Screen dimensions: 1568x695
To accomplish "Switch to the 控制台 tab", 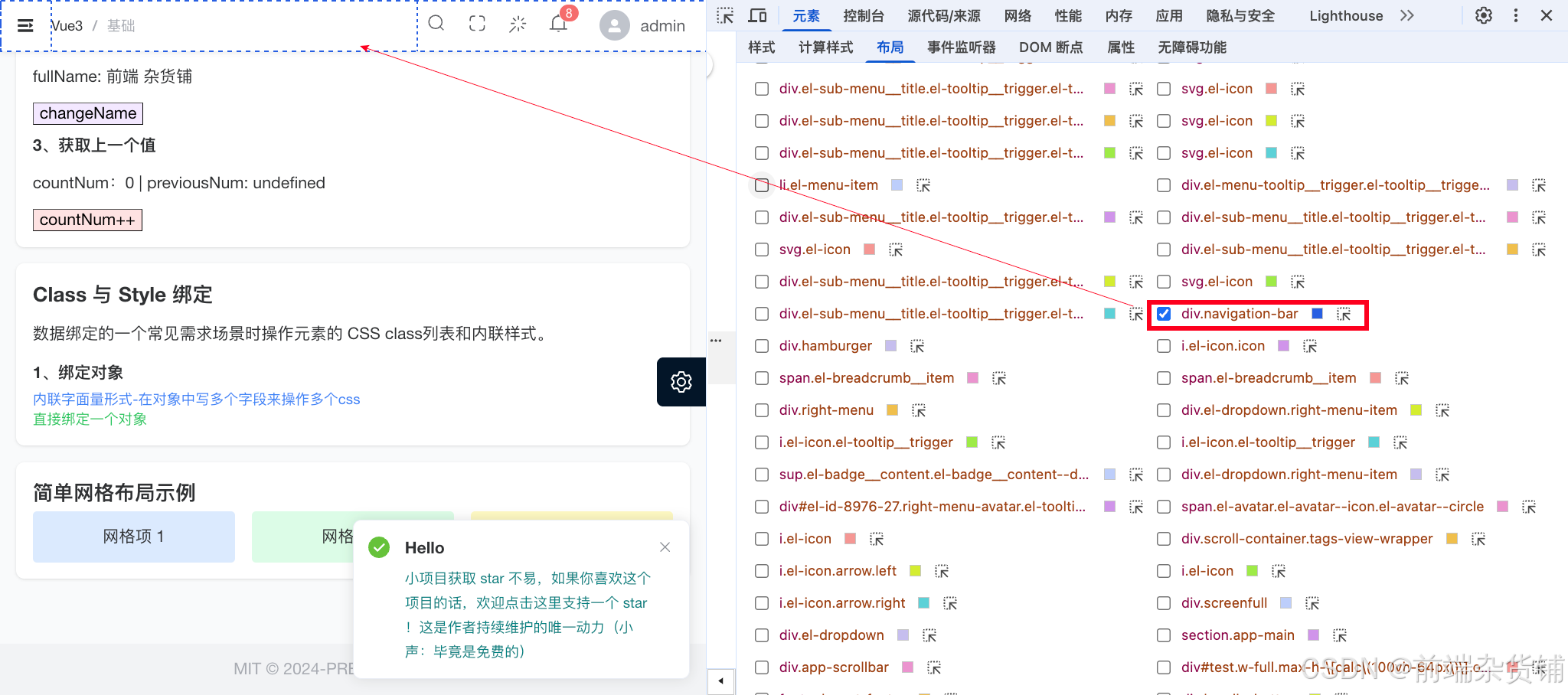I will tap(864, 16).
